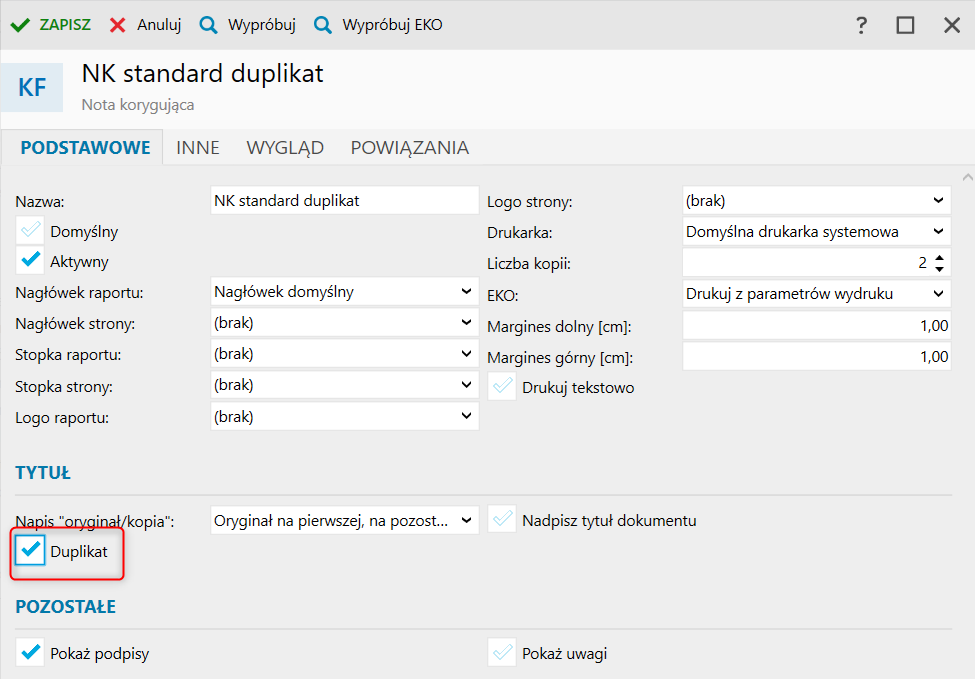Image resolution: width=975 pixels, height=679 pixels.
Task: Open help with the question mark icon
Action: 861,25
